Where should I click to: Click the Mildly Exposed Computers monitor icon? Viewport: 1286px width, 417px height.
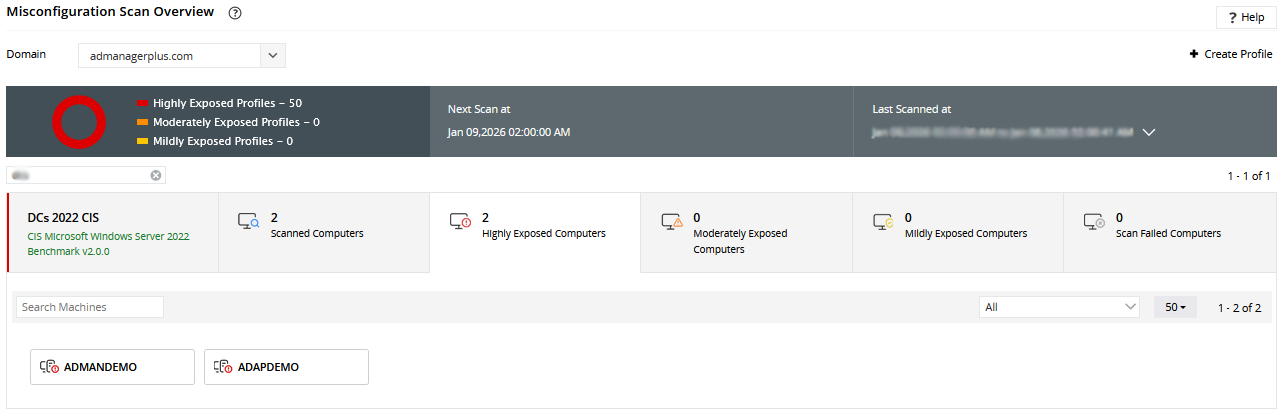pyautogui.click(x=883, y=222)
